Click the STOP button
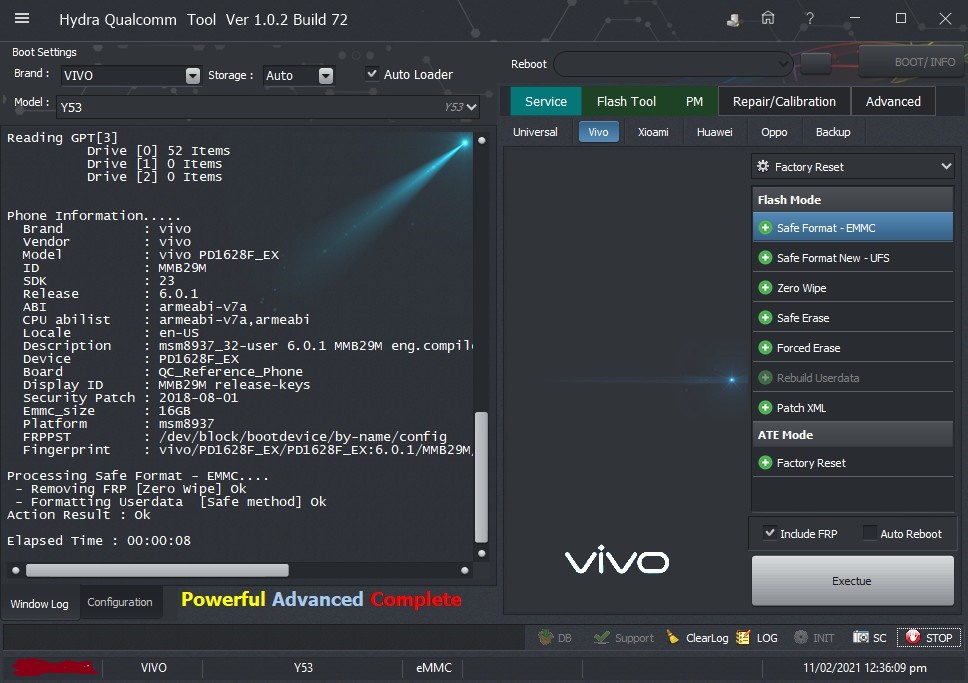 click(x=928, y=638)
